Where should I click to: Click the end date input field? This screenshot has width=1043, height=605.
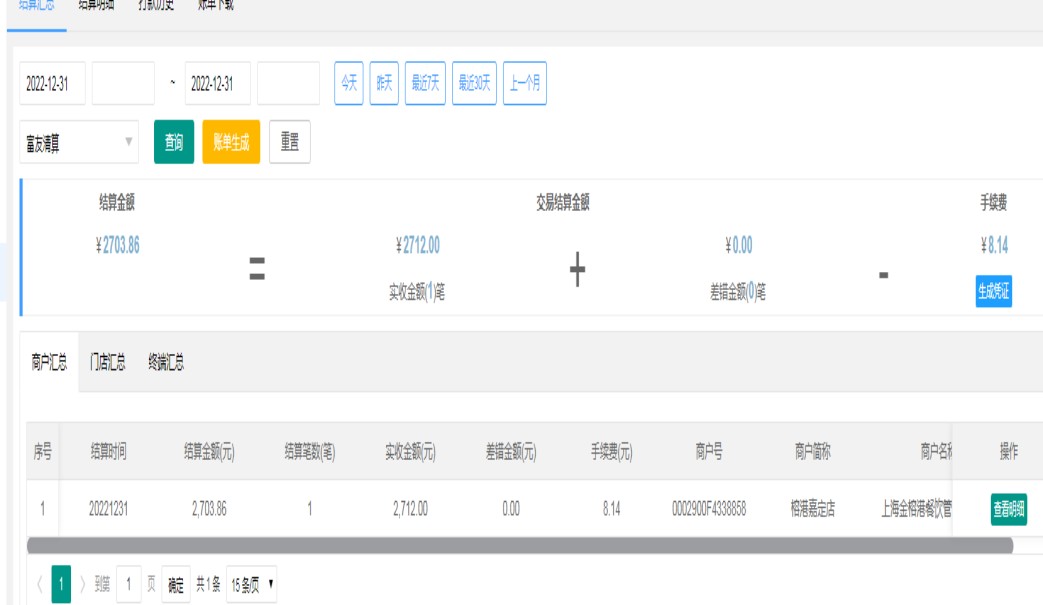point(218,83)
